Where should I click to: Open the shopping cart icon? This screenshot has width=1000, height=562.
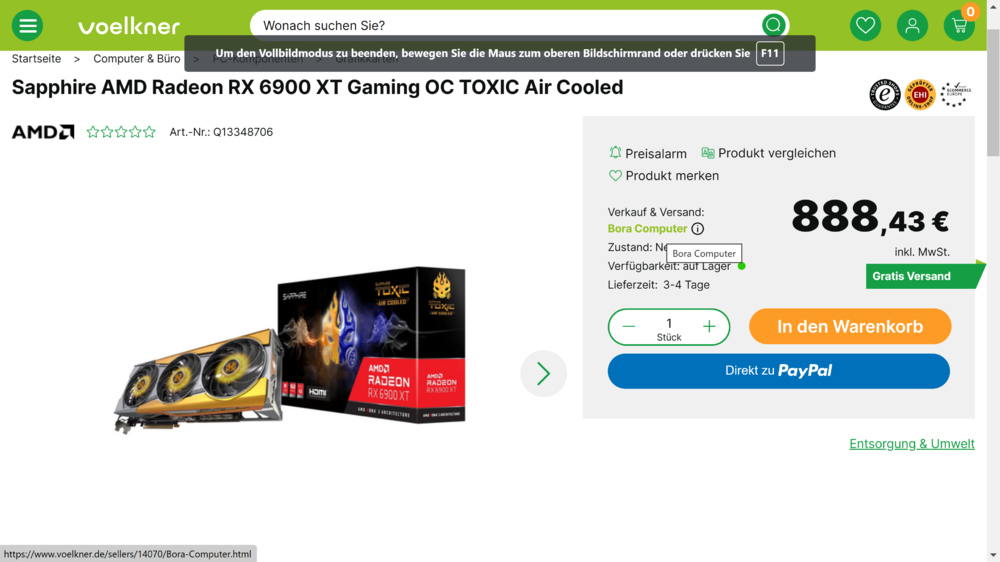click(959, 26)
